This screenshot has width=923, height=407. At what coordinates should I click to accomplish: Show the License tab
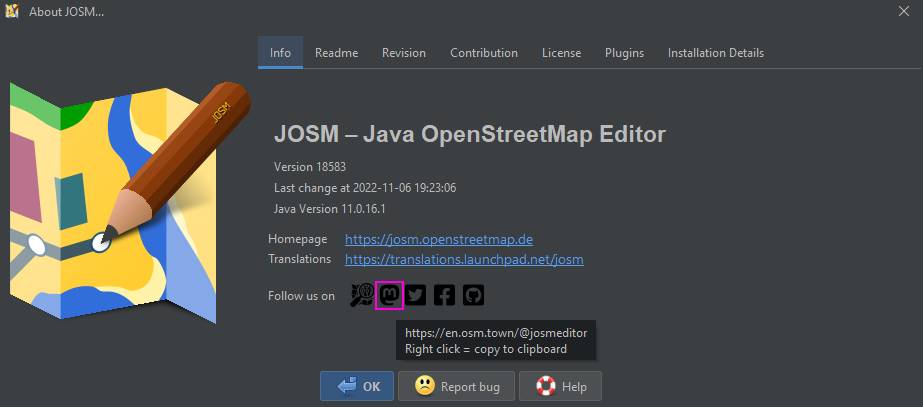coord(562,52)
